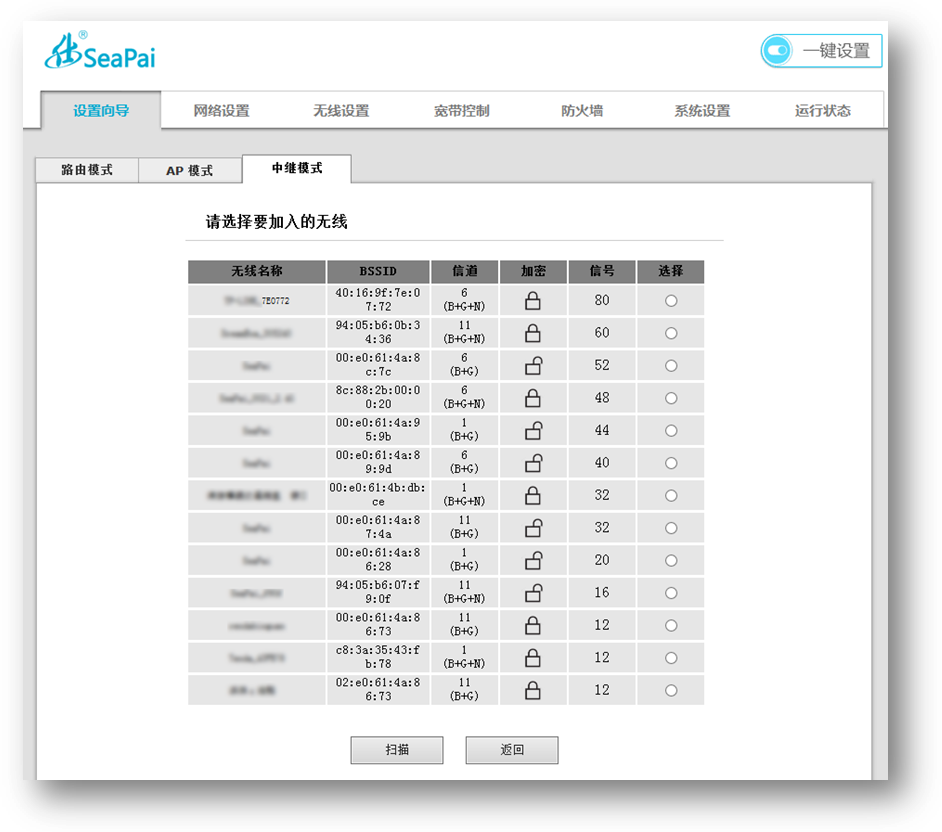Click locked padlock icon in signal 80 row
This screenshot has height=832, width=942.
coord(533,300)
